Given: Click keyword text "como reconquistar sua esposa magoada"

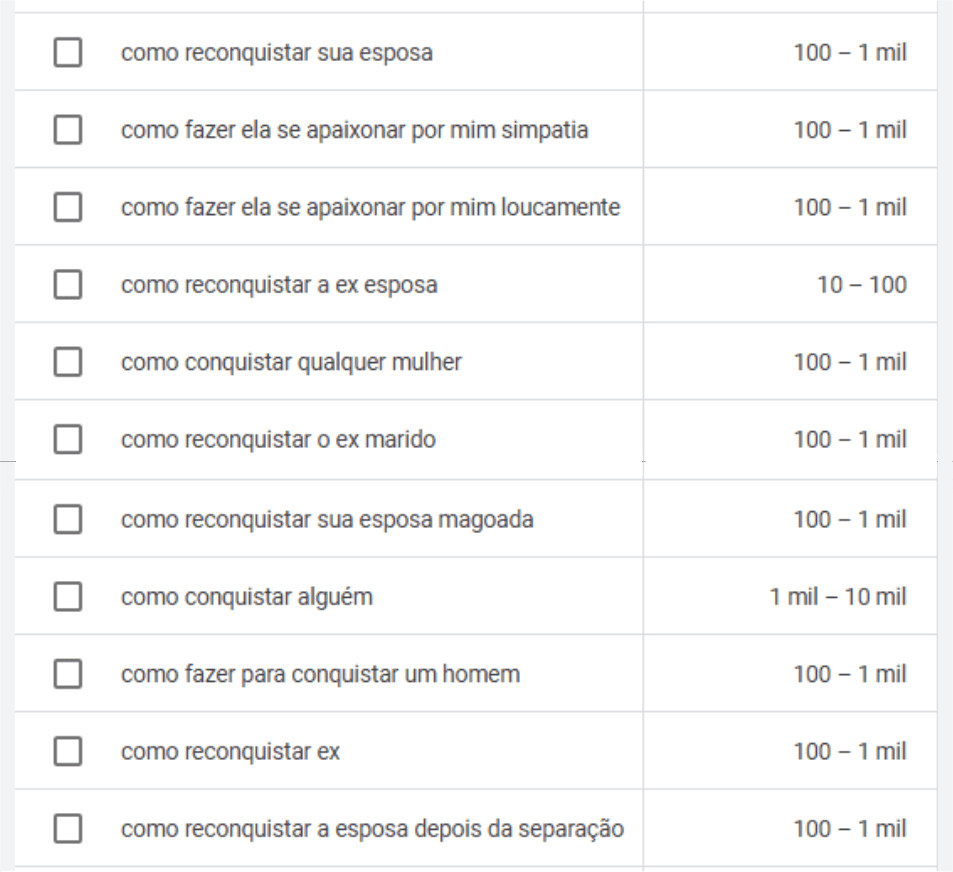Looking at the screenshot, I should point(327,519).
